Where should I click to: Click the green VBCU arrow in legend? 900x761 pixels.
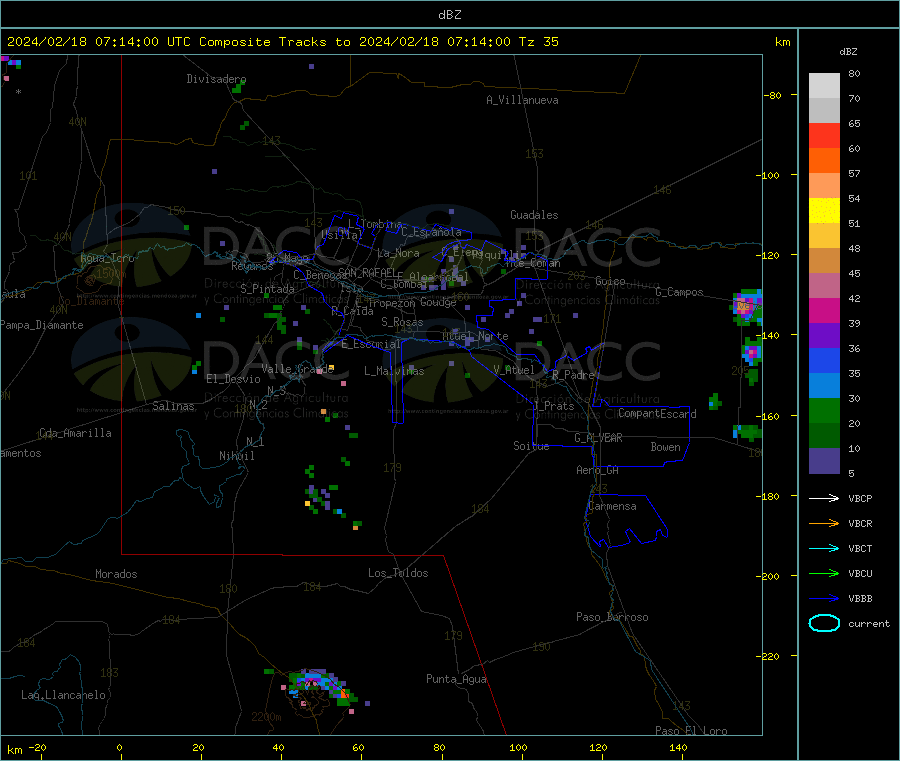(824, 573)
